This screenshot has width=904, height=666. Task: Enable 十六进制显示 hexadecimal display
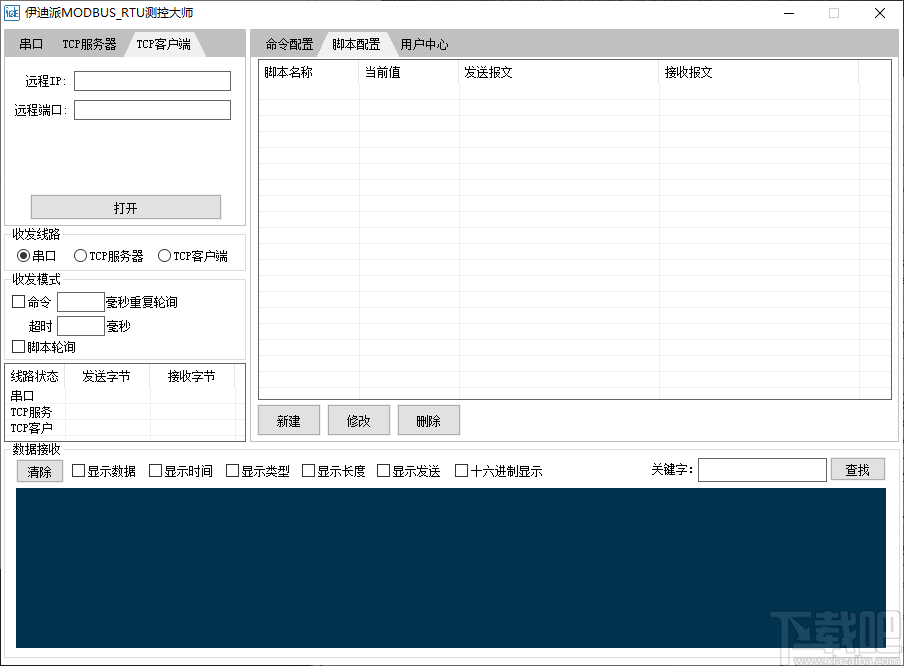point(460,470)
